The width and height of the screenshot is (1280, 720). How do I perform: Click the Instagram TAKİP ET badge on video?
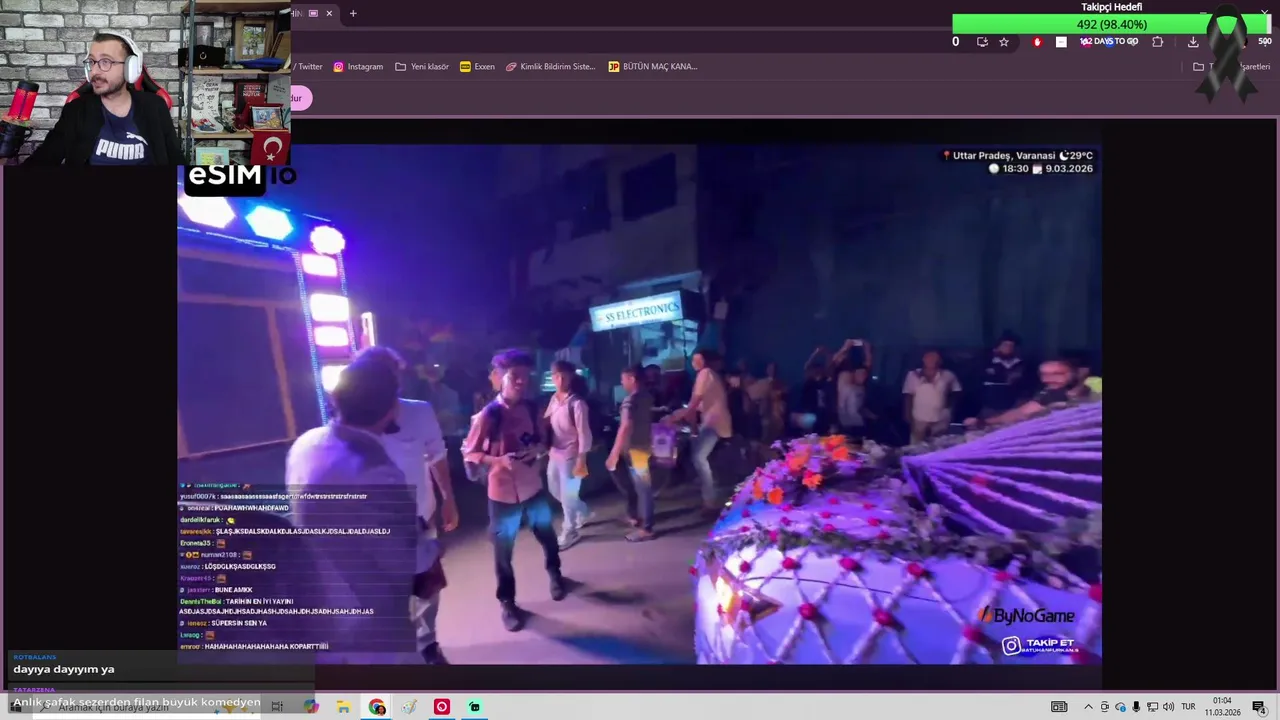point(1041,645)
